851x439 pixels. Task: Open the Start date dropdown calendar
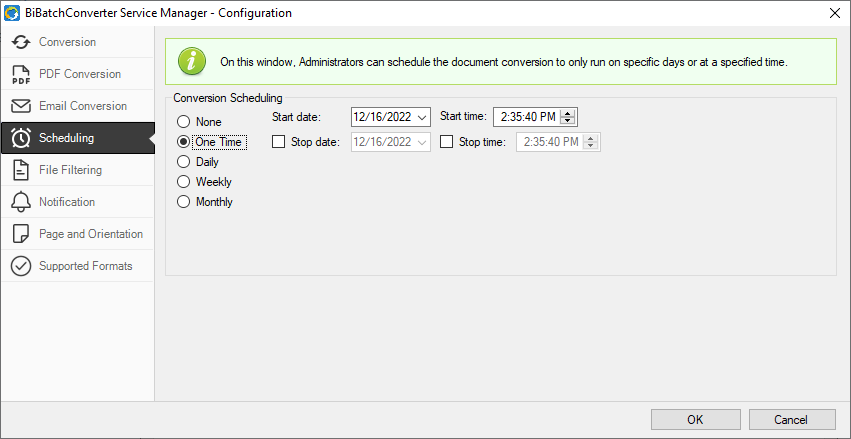(423, 117)
